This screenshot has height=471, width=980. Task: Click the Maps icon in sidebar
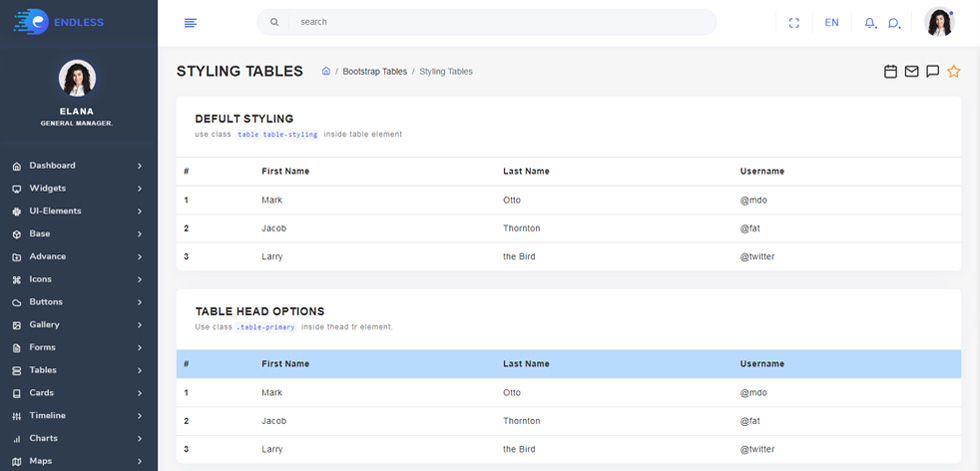click(17, 462)
